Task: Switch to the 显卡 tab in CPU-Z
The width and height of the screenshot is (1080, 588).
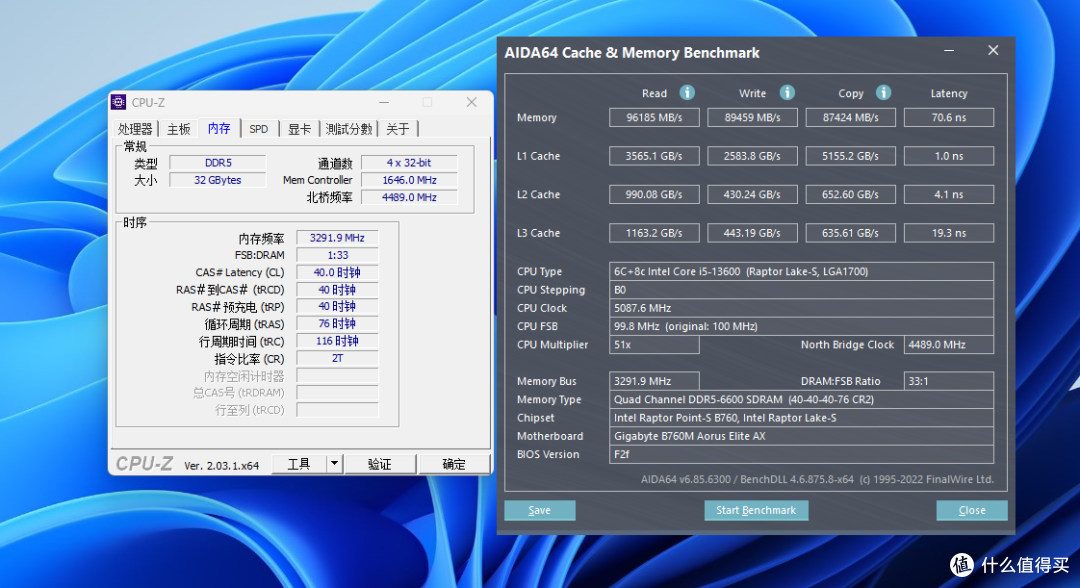Action: pyautogui.click(x=300, y=129)
